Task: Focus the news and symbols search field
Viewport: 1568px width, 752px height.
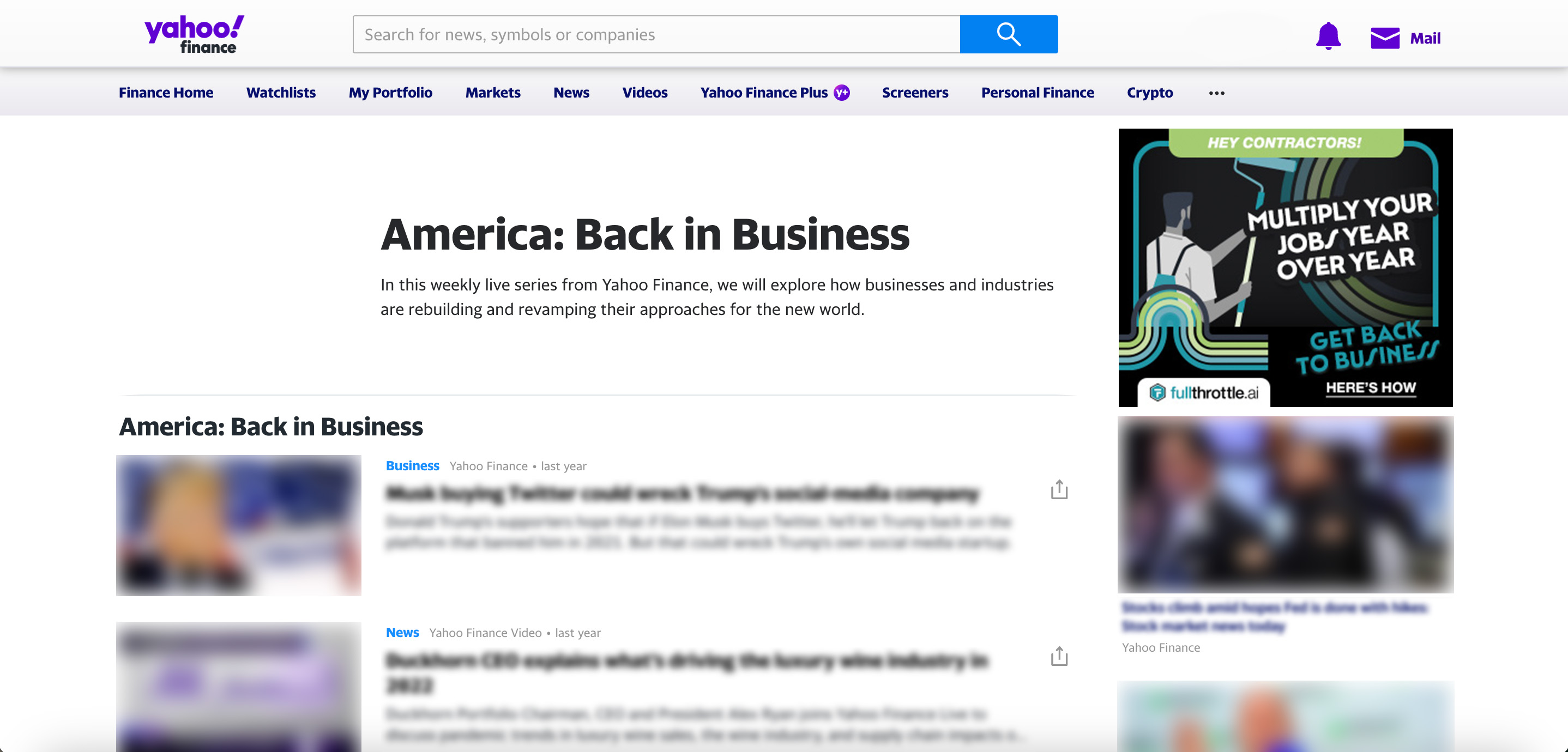Action: tap(655, 35)
